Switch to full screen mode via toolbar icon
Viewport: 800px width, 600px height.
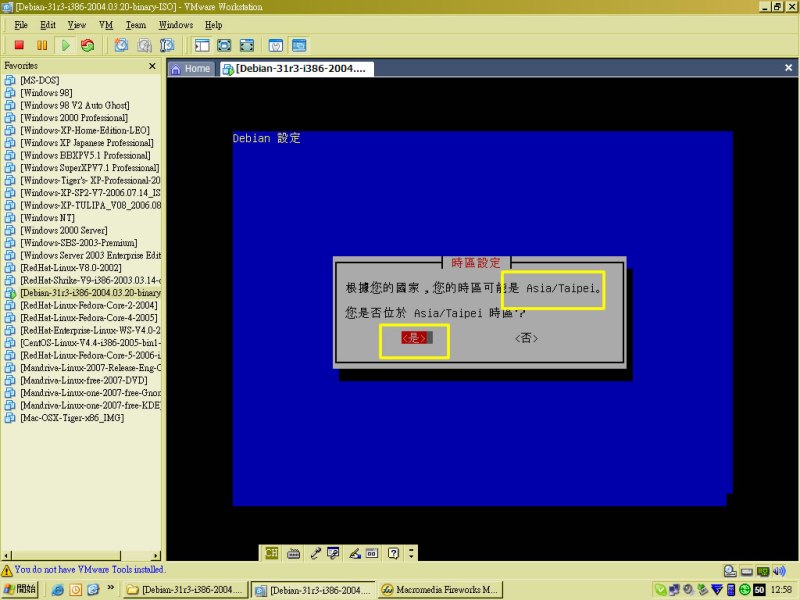[224, 45]
